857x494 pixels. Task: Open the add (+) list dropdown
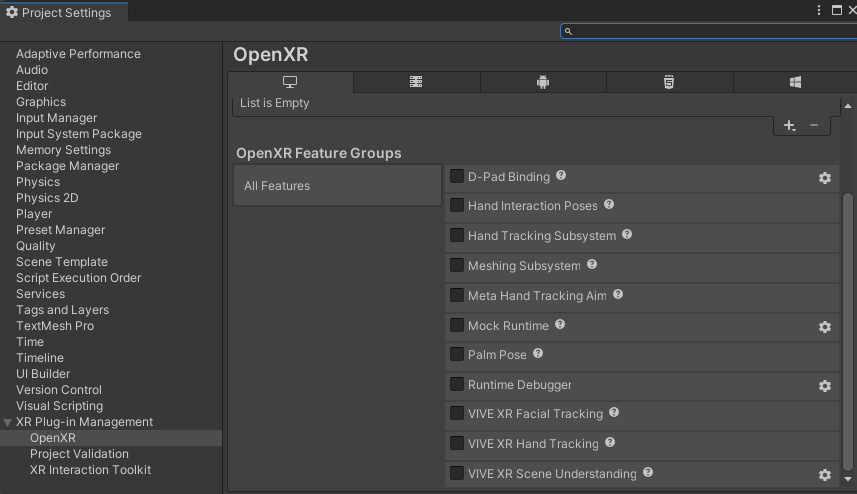click(789, 126)
